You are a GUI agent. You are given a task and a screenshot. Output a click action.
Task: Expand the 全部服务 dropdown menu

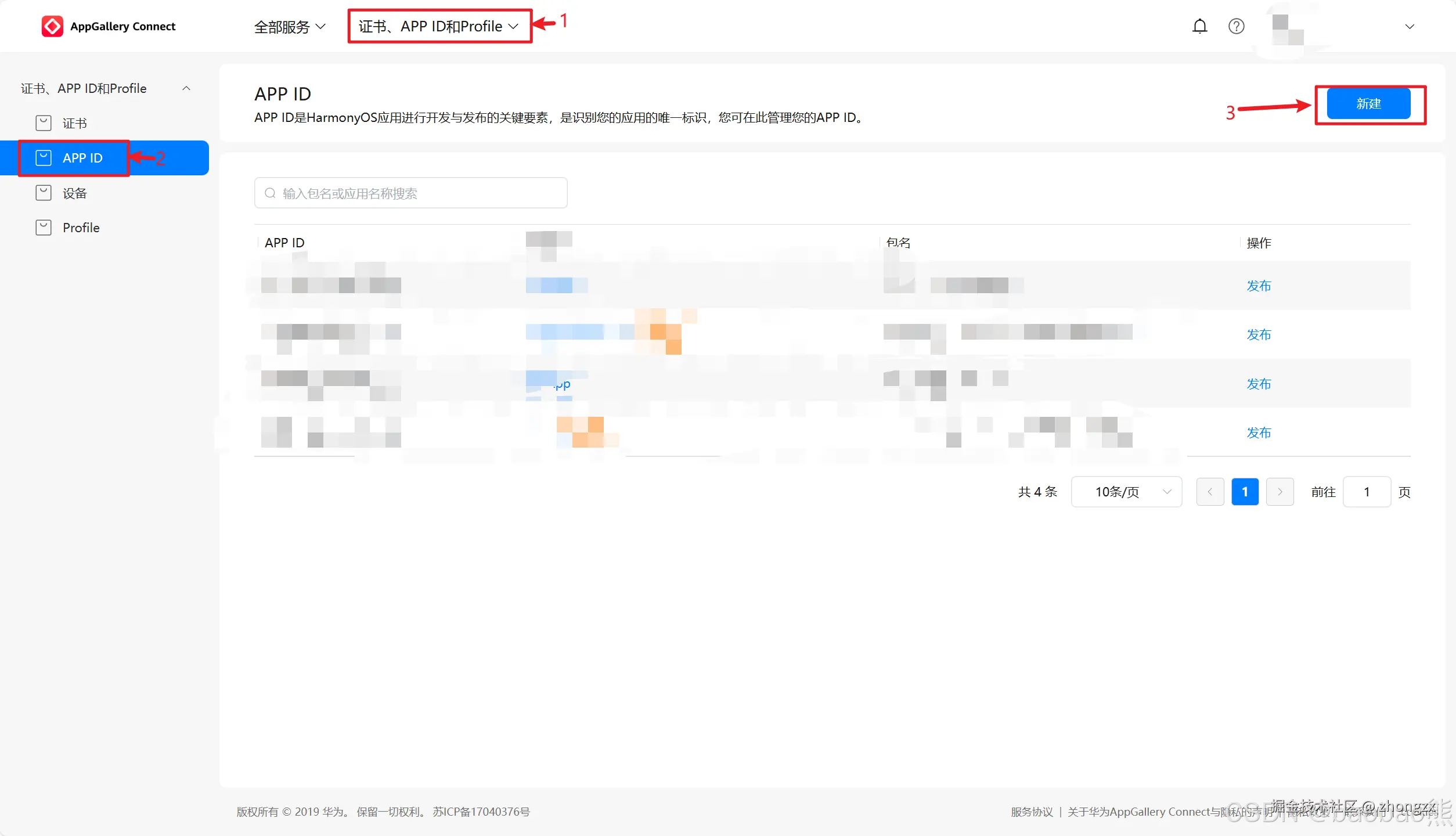coord(289,27)
